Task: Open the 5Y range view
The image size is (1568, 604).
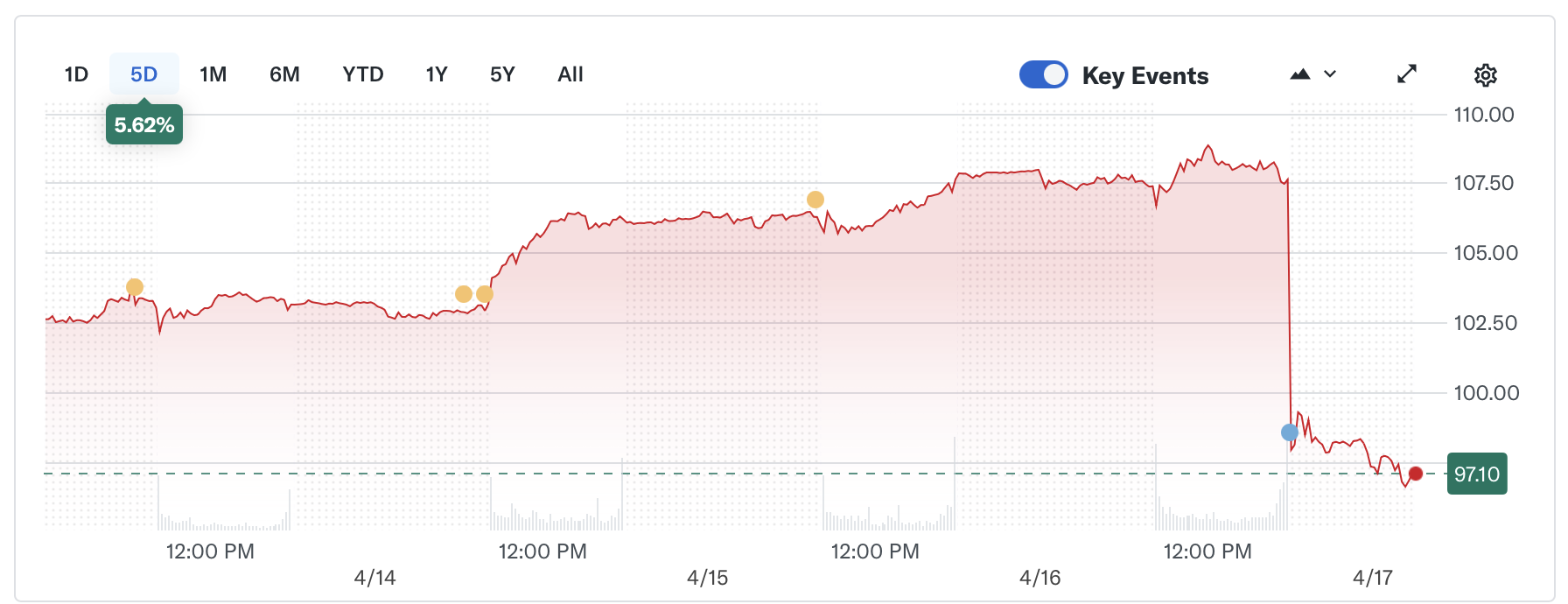Action: [502, 74]
